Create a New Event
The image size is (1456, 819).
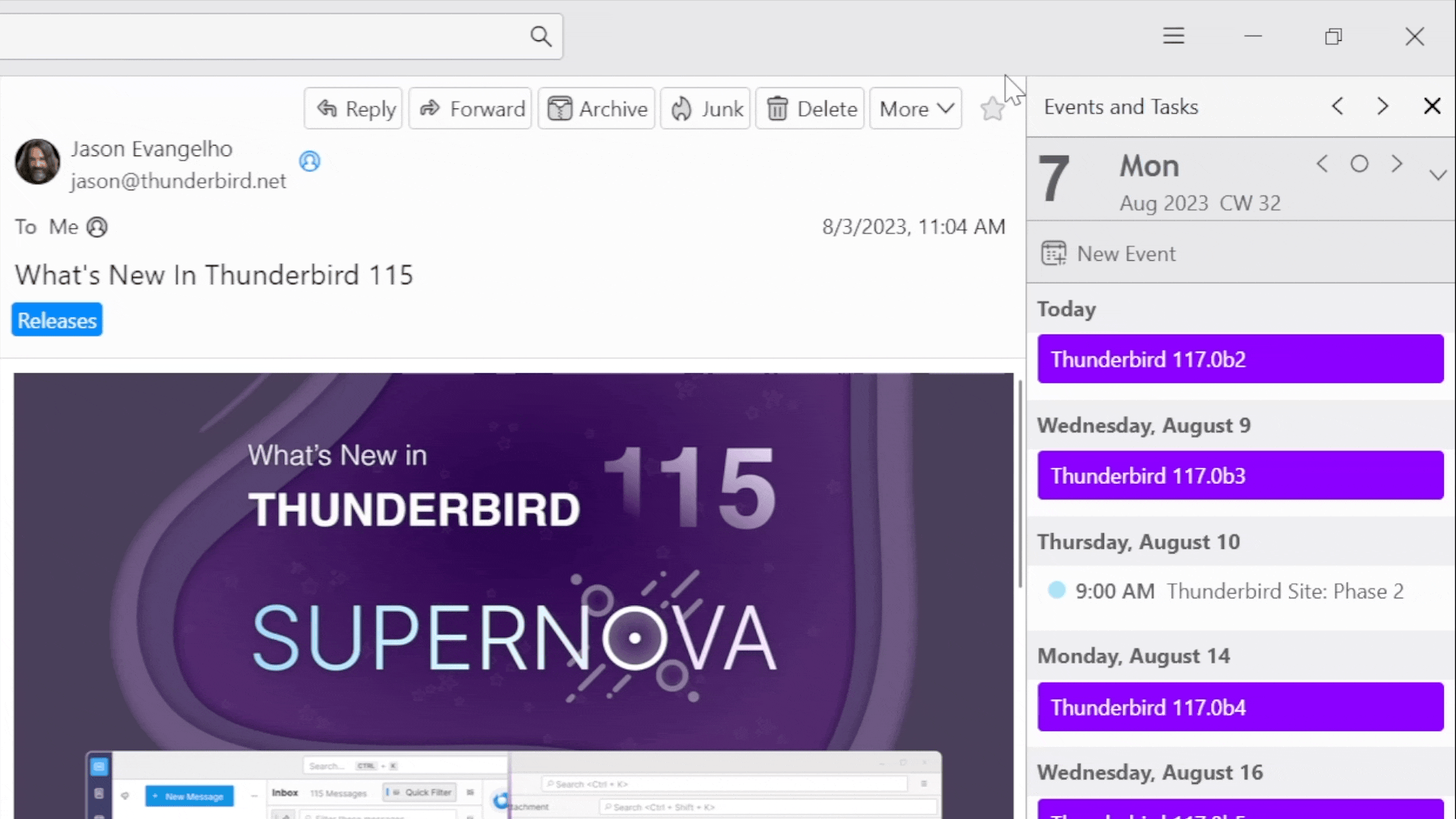point(1109,253)
